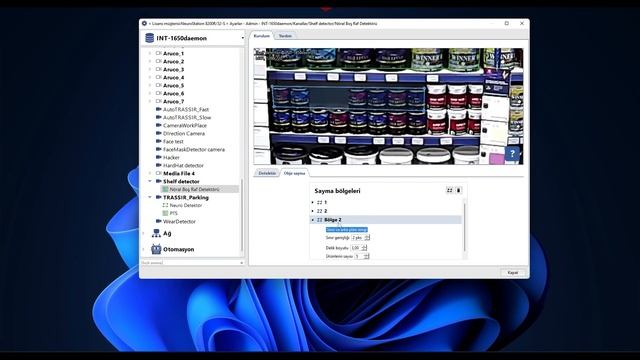The width and height of the screenshot is (640, 360).
Task: Click the AutoTRASSIR_Fast camera icon
Action: (x=159, y=109)
